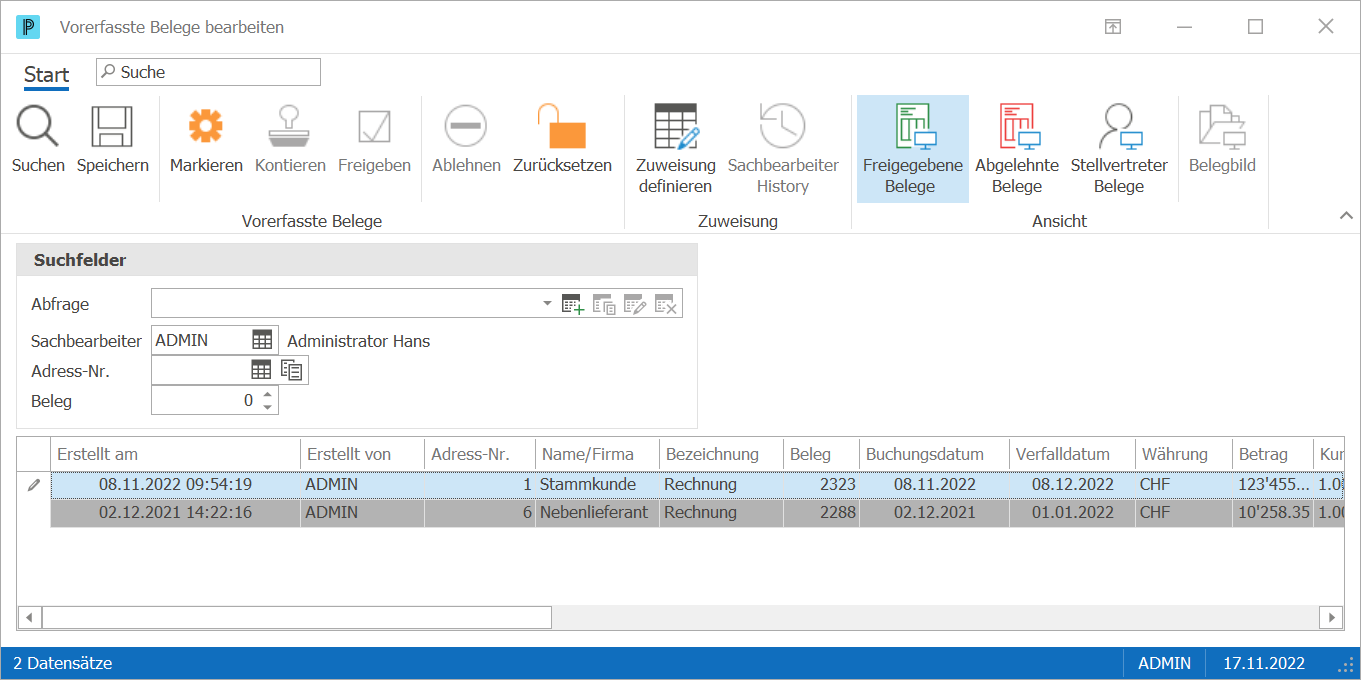Image resolution: width=1361 pixels, height=680 pixels.
Task: Increase the Beleg value with up arrow
Action: click(x=267, y=395)
